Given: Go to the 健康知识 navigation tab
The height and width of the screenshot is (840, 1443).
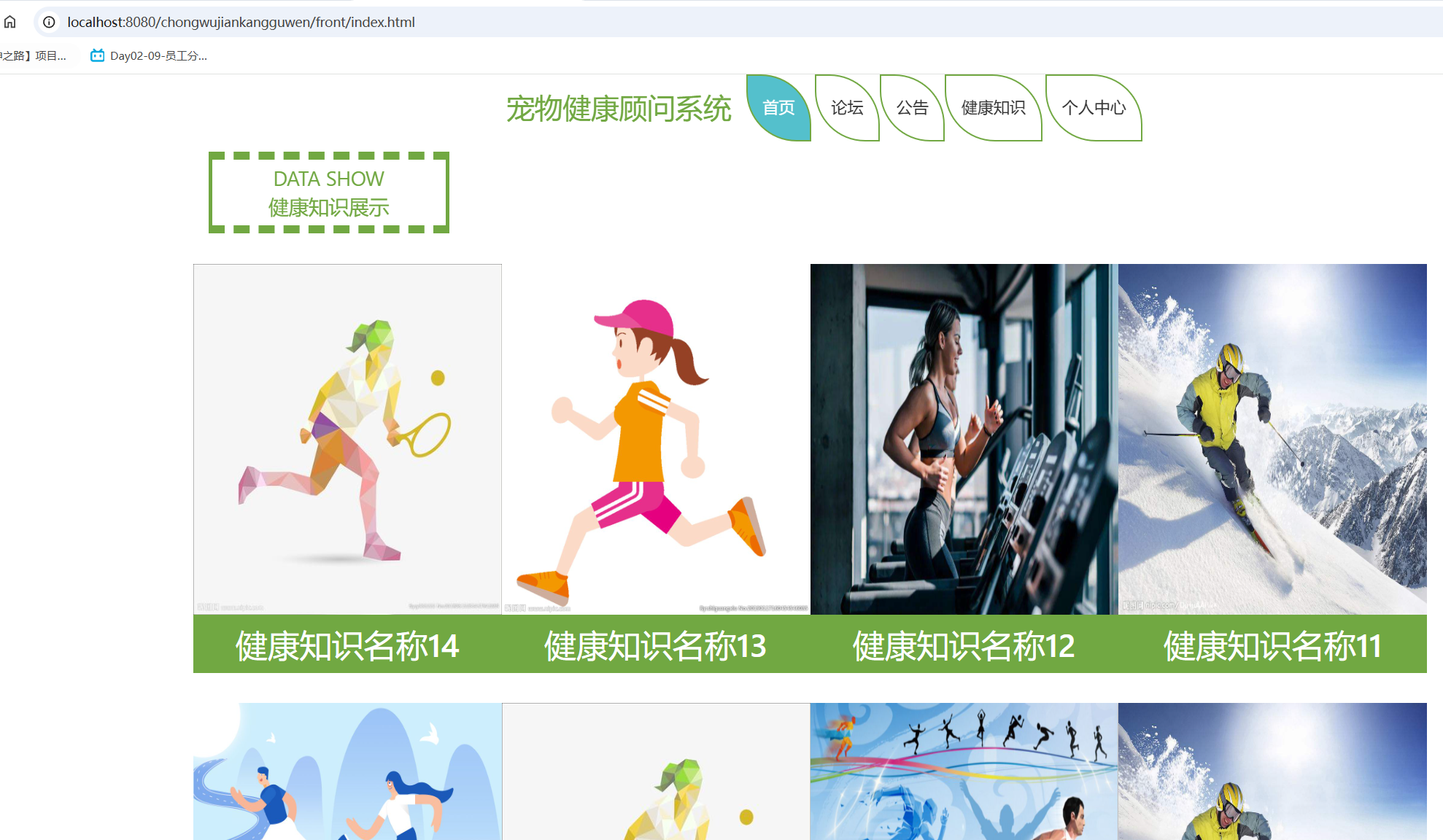Looking at the screenshot, I should tap(994, 108).
